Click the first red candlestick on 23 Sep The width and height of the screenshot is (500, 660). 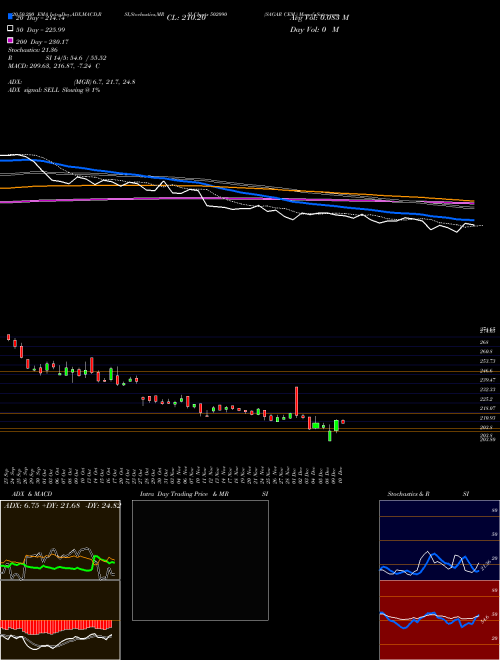coord(8,337)
